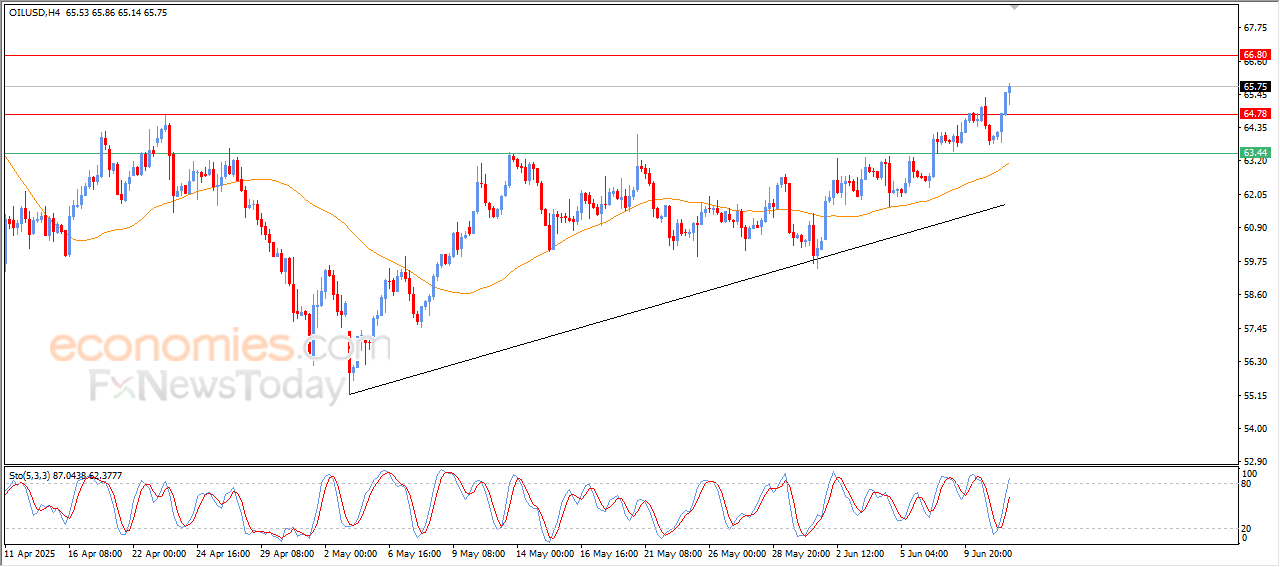Click the 2 May 00:00 date label

click(x=351, y=552)
